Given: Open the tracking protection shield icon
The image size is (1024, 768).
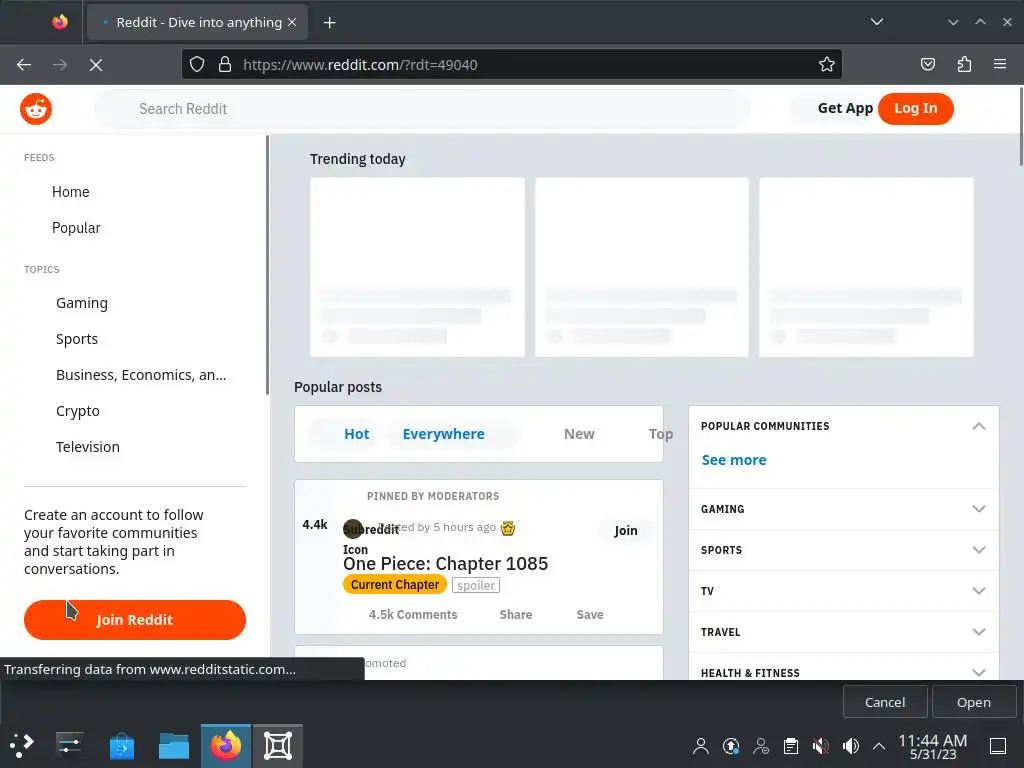Looking at the screenshot, I should tap(197, 64).
